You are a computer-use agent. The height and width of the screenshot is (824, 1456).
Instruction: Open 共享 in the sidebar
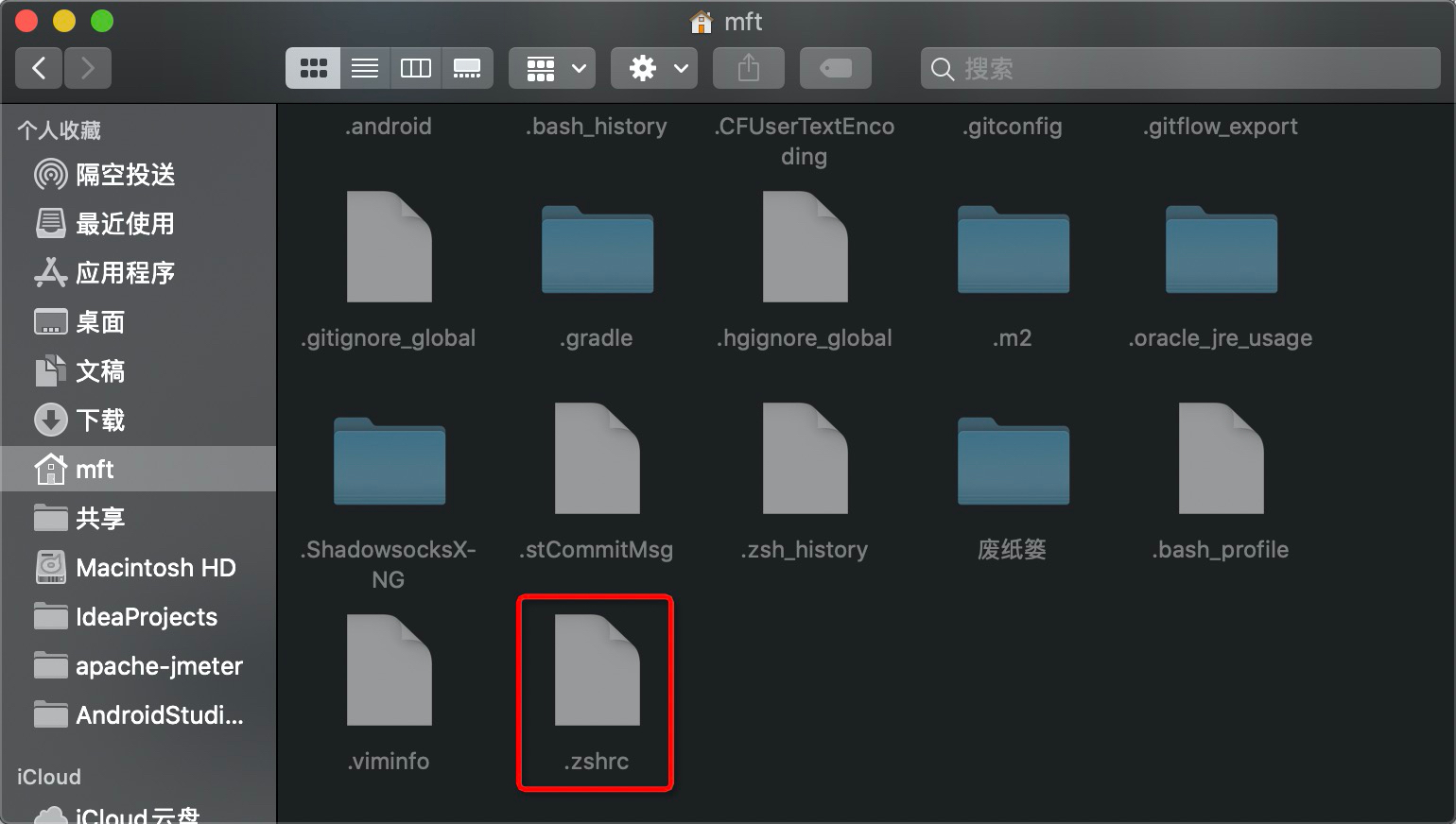(x=138, y=519)
